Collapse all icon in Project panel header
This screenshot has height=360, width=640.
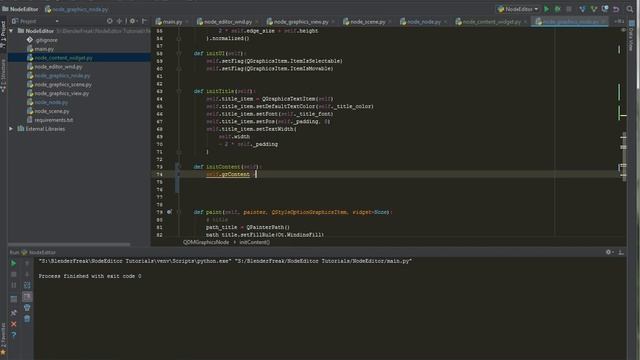119,21
